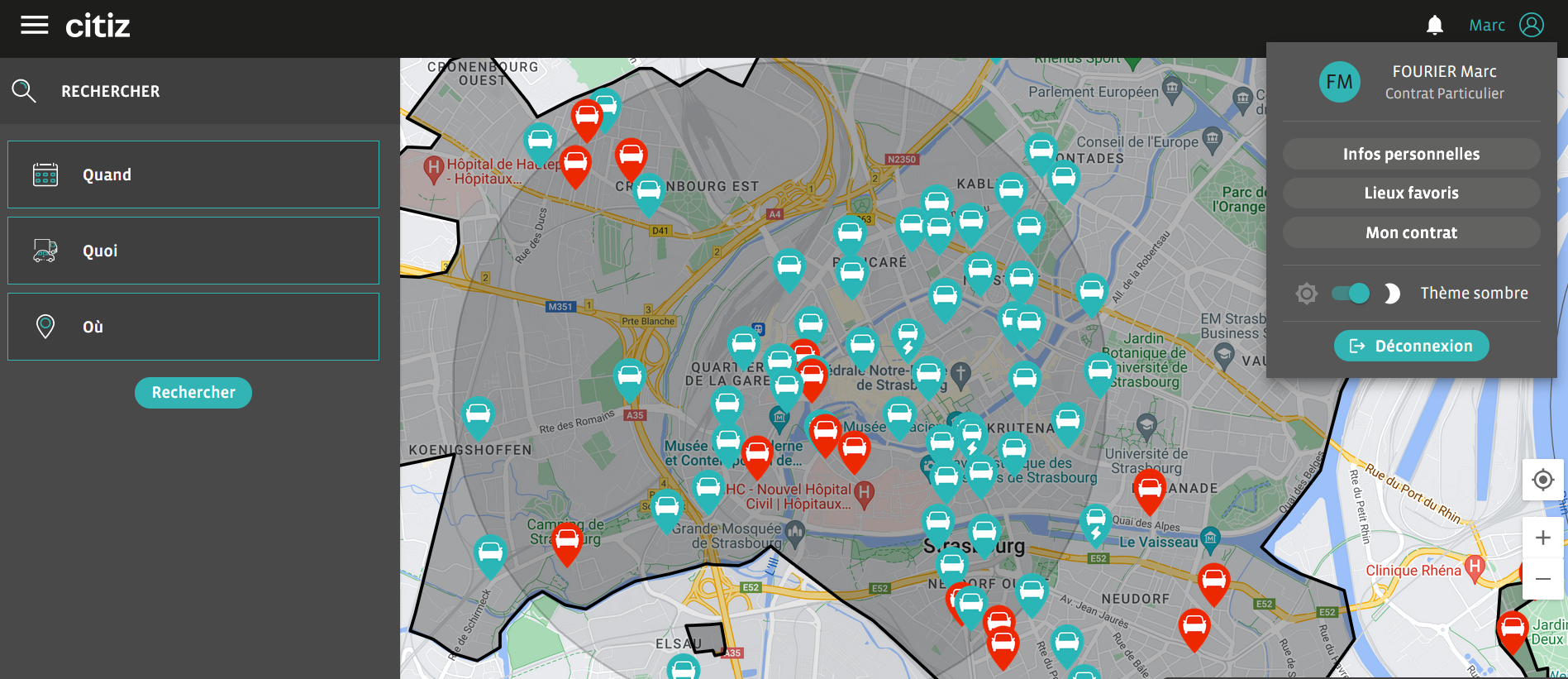Viewport: 1568px width, 679px height.
Task: Select the electric car marker near Quai des Alpes
Action: (1095, 524)
